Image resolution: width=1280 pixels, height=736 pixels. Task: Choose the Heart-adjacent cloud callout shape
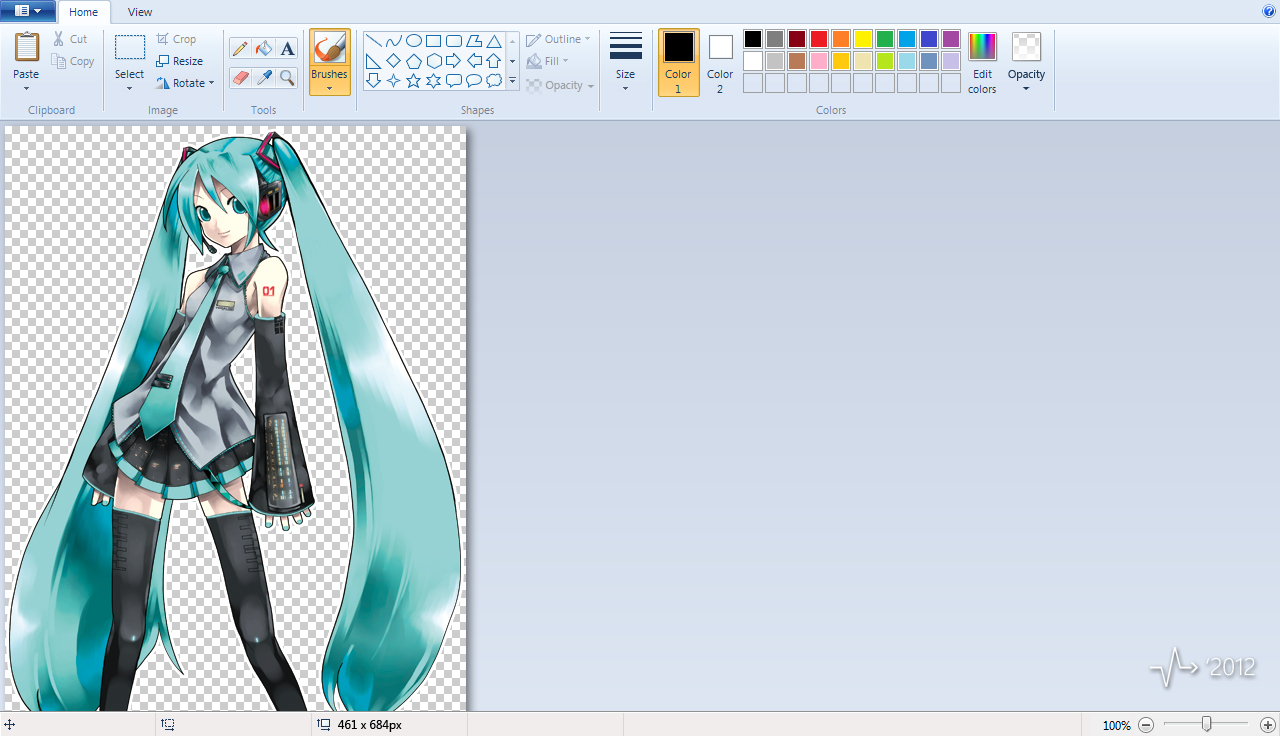point(493,81)
